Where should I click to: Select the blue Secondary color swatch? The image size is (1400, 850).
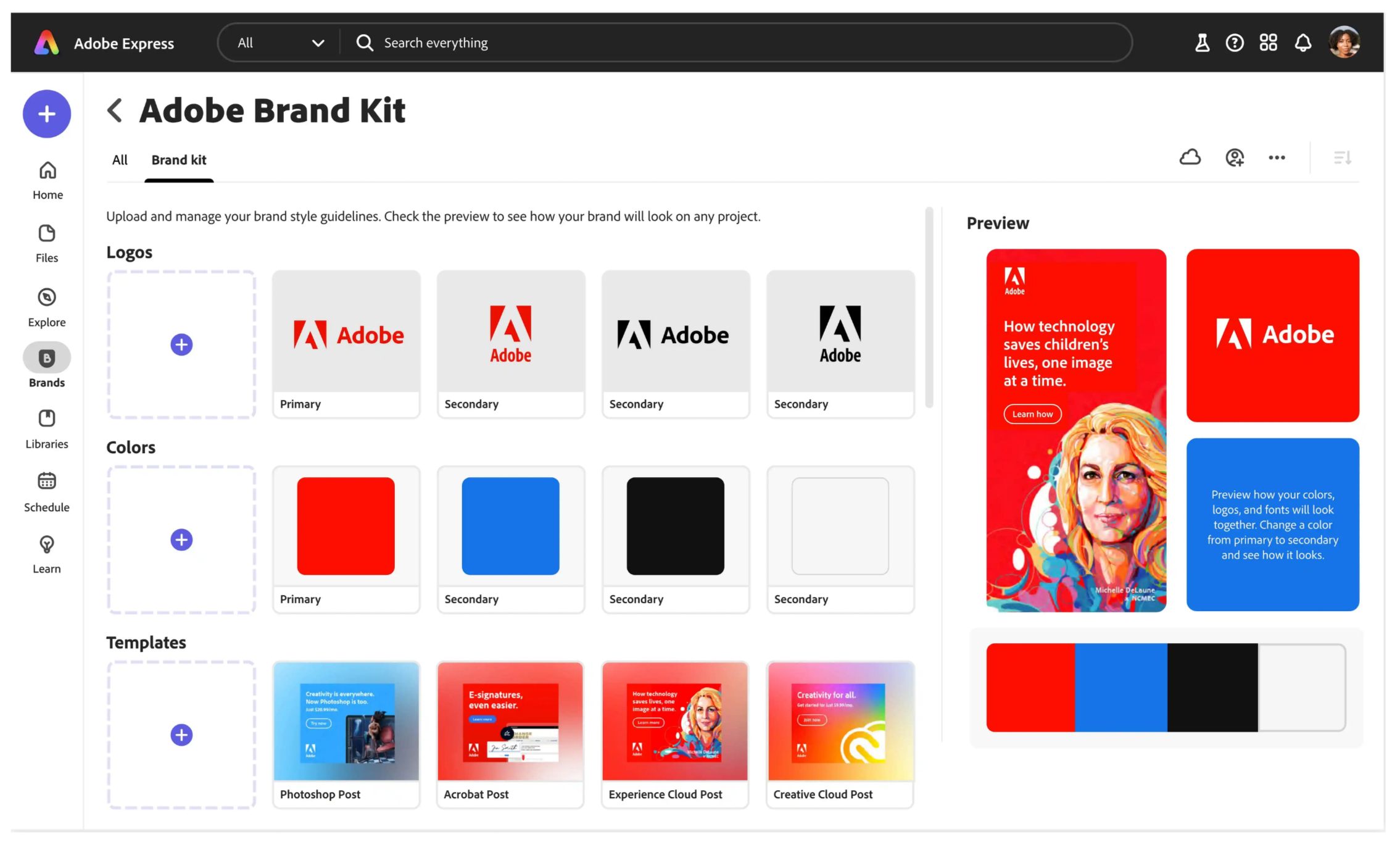pos(510,526)
